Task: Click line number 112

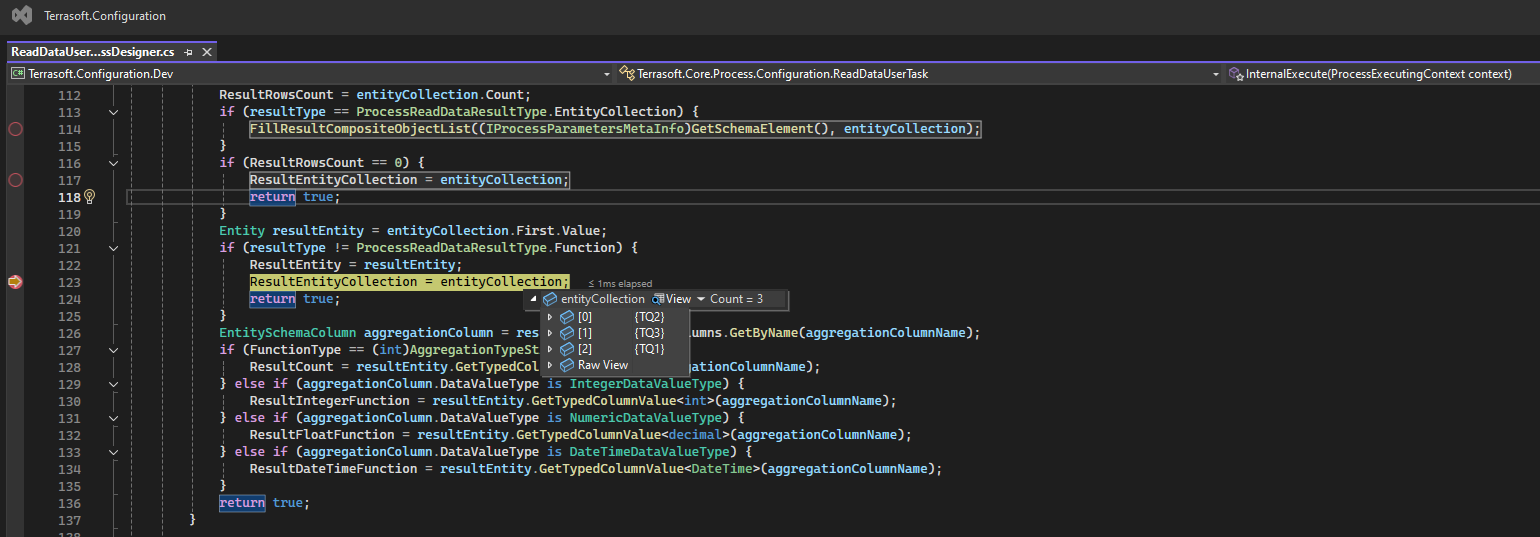Action: (69, 95)
